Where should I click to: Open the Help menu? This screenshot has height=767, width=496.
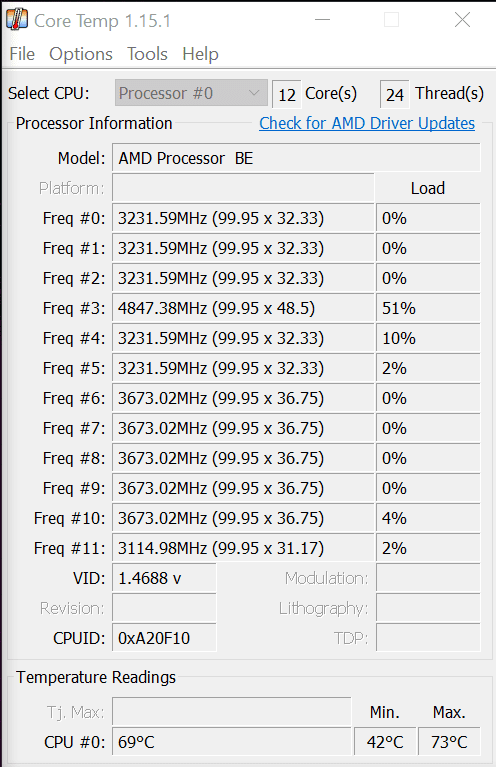(200, 54)
